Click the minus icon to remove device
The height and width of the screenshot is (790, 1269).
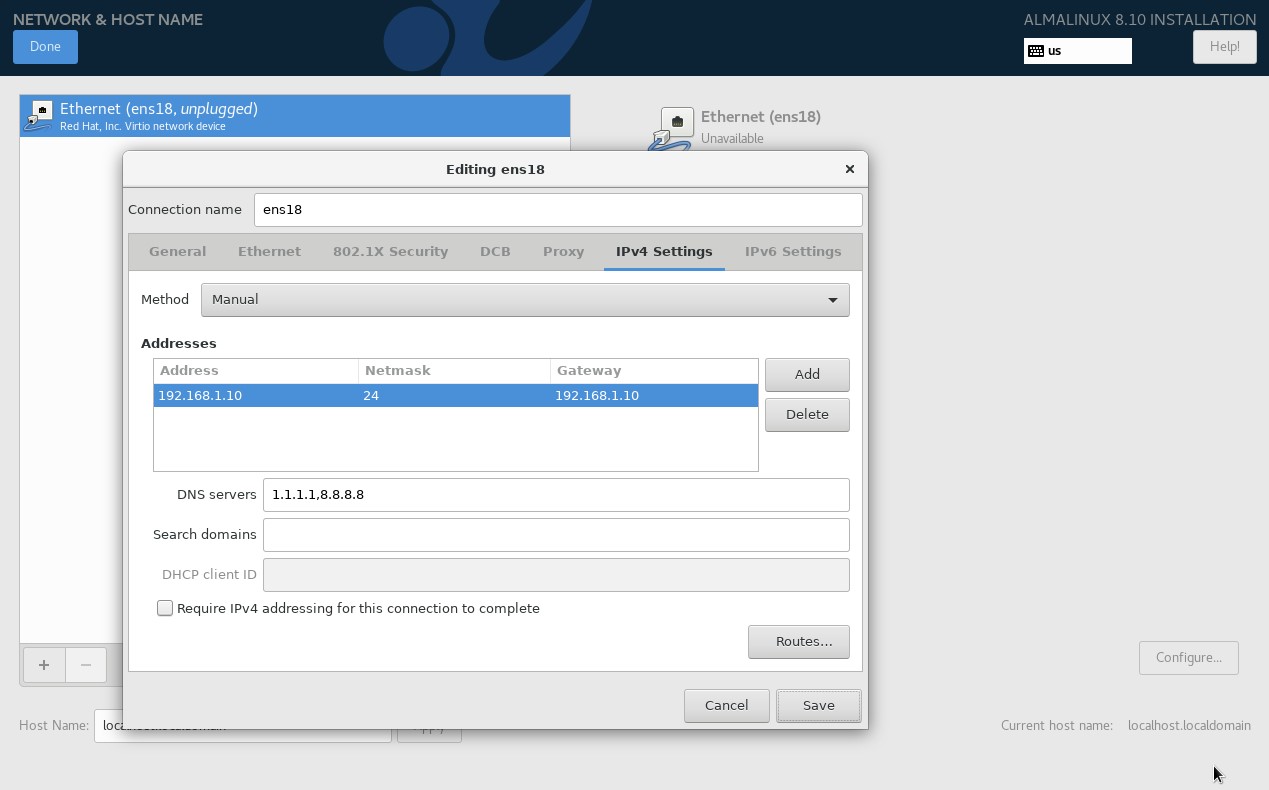[86, 665]
